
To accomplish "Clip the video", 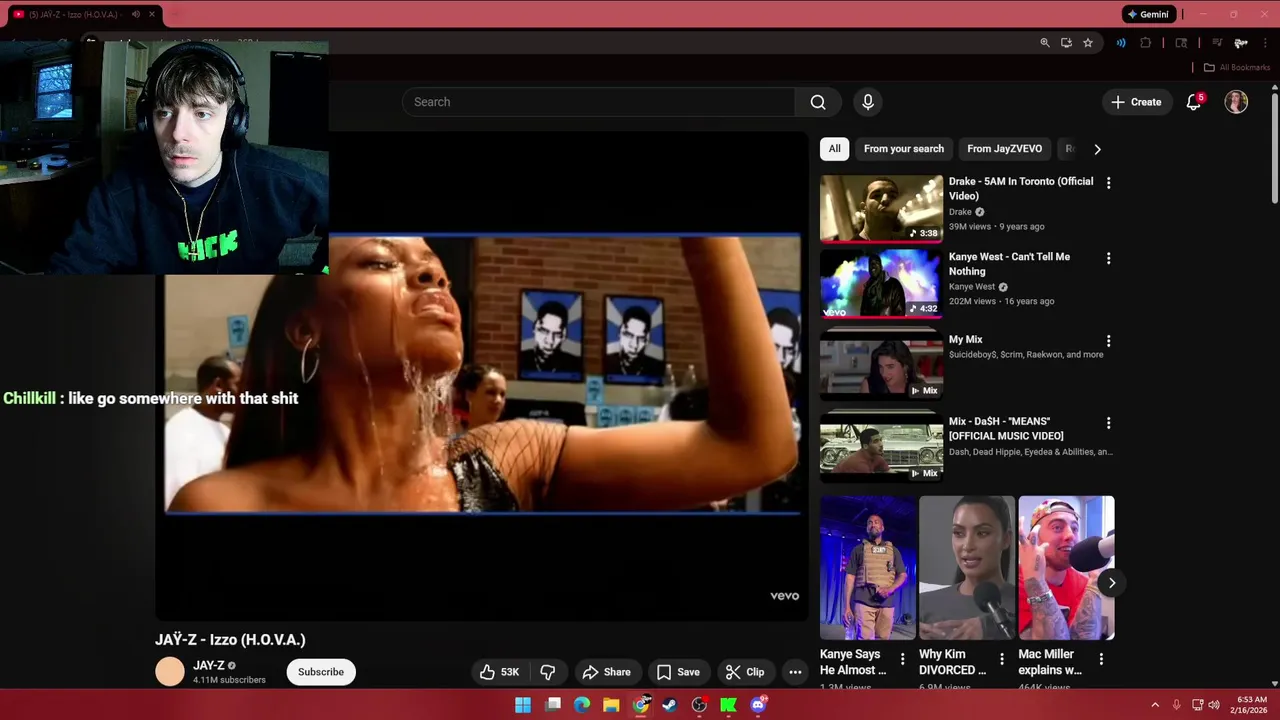I will 745,672.
